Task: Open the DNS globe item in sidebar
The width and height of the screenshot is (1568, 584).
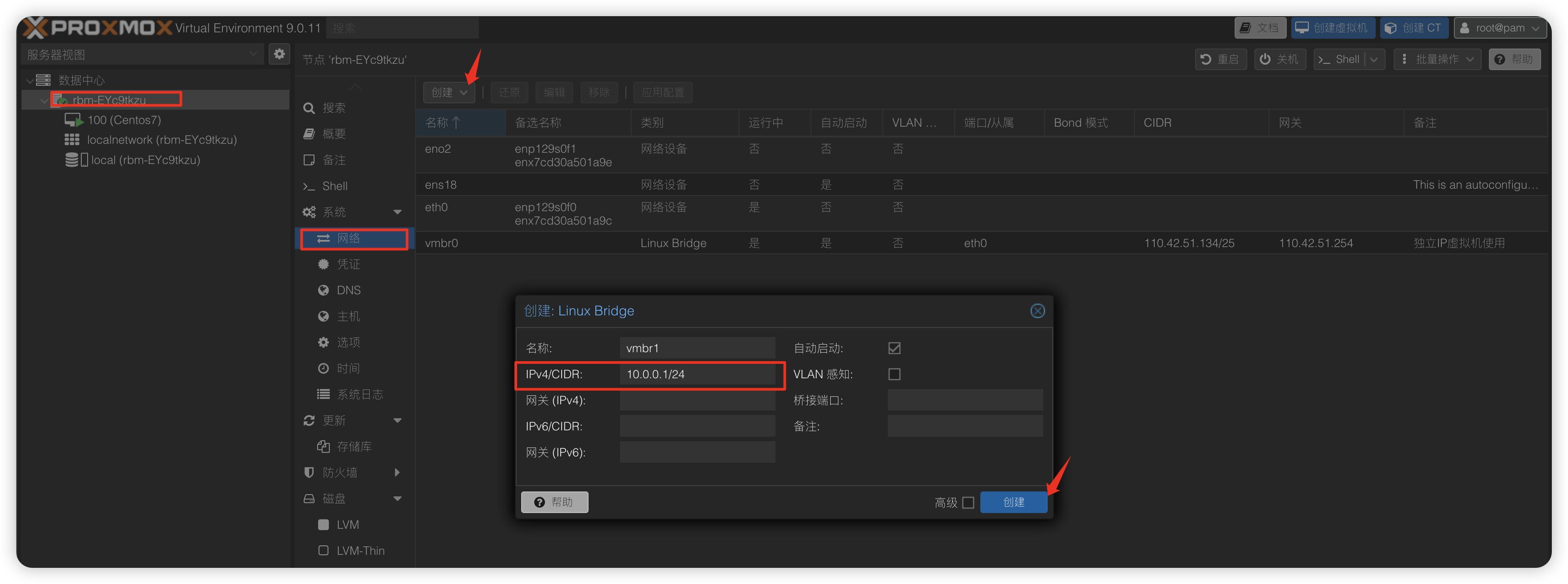Action: 348,290
